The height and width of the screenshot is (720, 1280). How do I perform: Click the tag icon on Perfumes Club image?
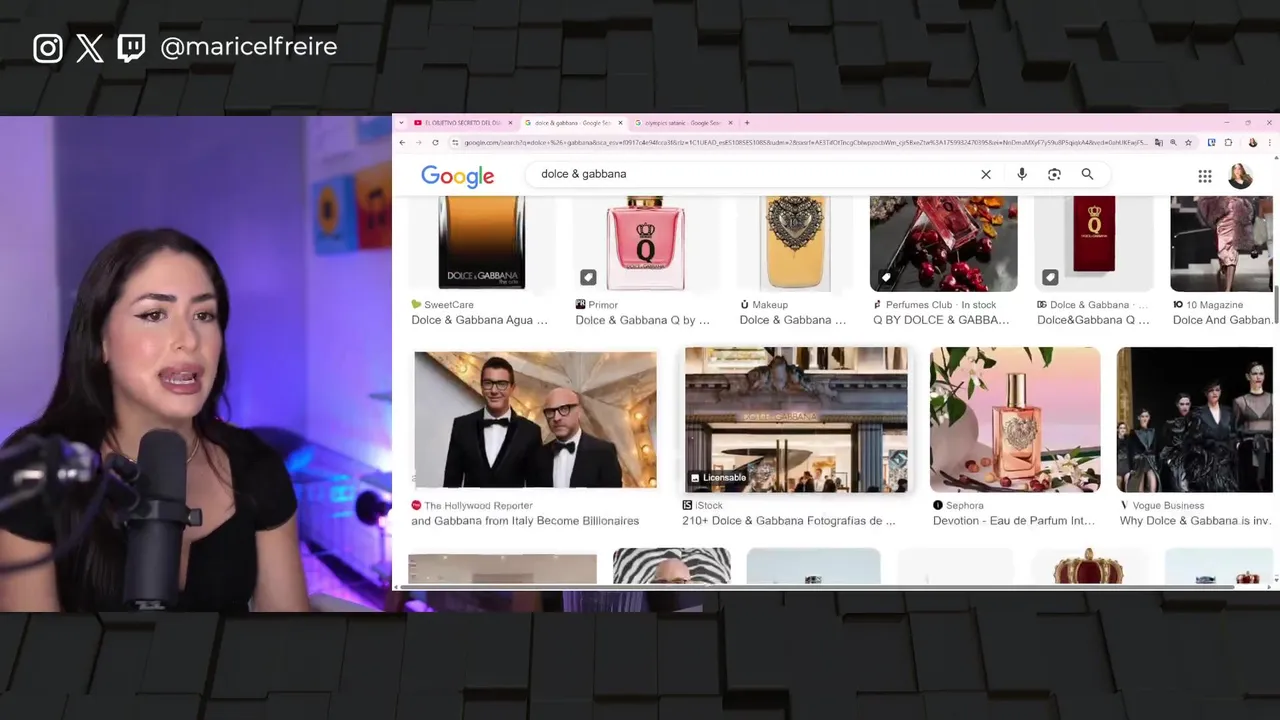tap(884, 277)
